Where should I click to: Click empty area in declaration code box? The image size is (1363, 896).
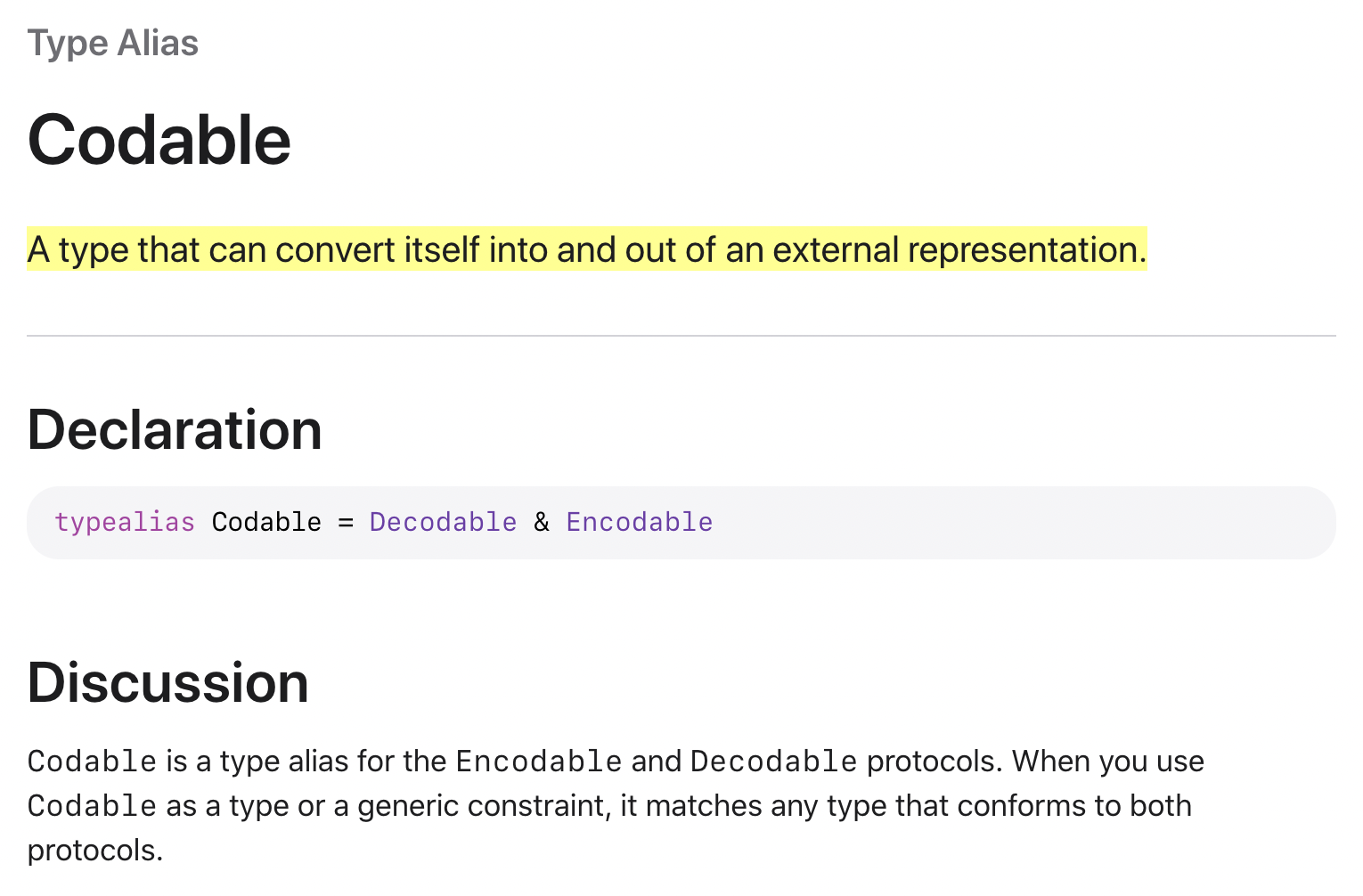coord(1024,523)
